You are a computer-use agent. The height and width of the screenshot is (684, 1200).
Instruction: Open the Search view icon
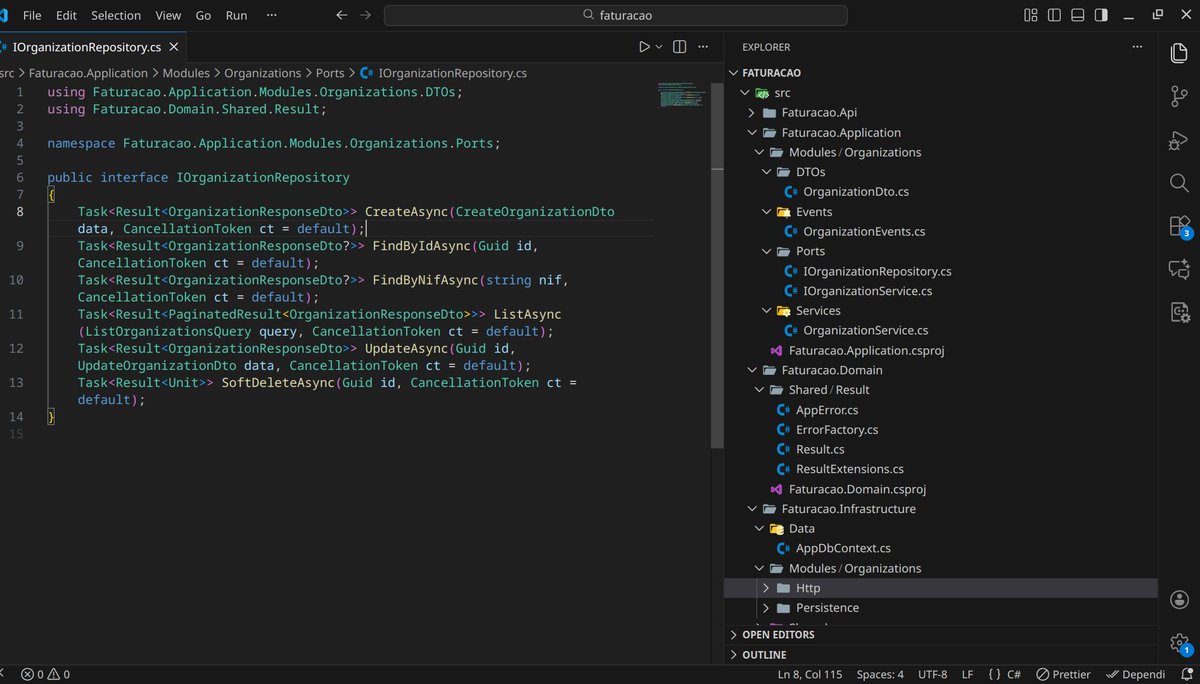[1179, 183]
